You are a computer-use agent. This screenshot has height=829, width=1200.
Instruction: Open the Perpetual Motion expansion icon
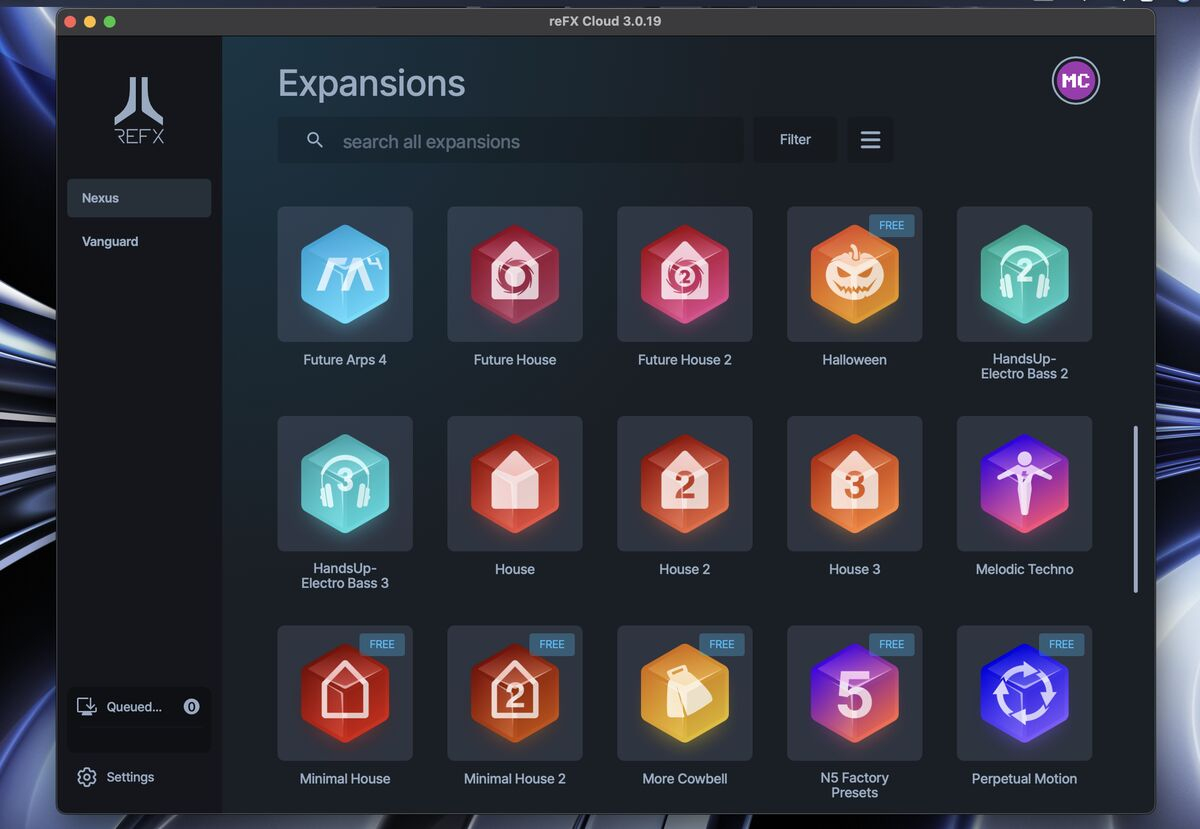pyautogui.click(x=1024, y=693)
